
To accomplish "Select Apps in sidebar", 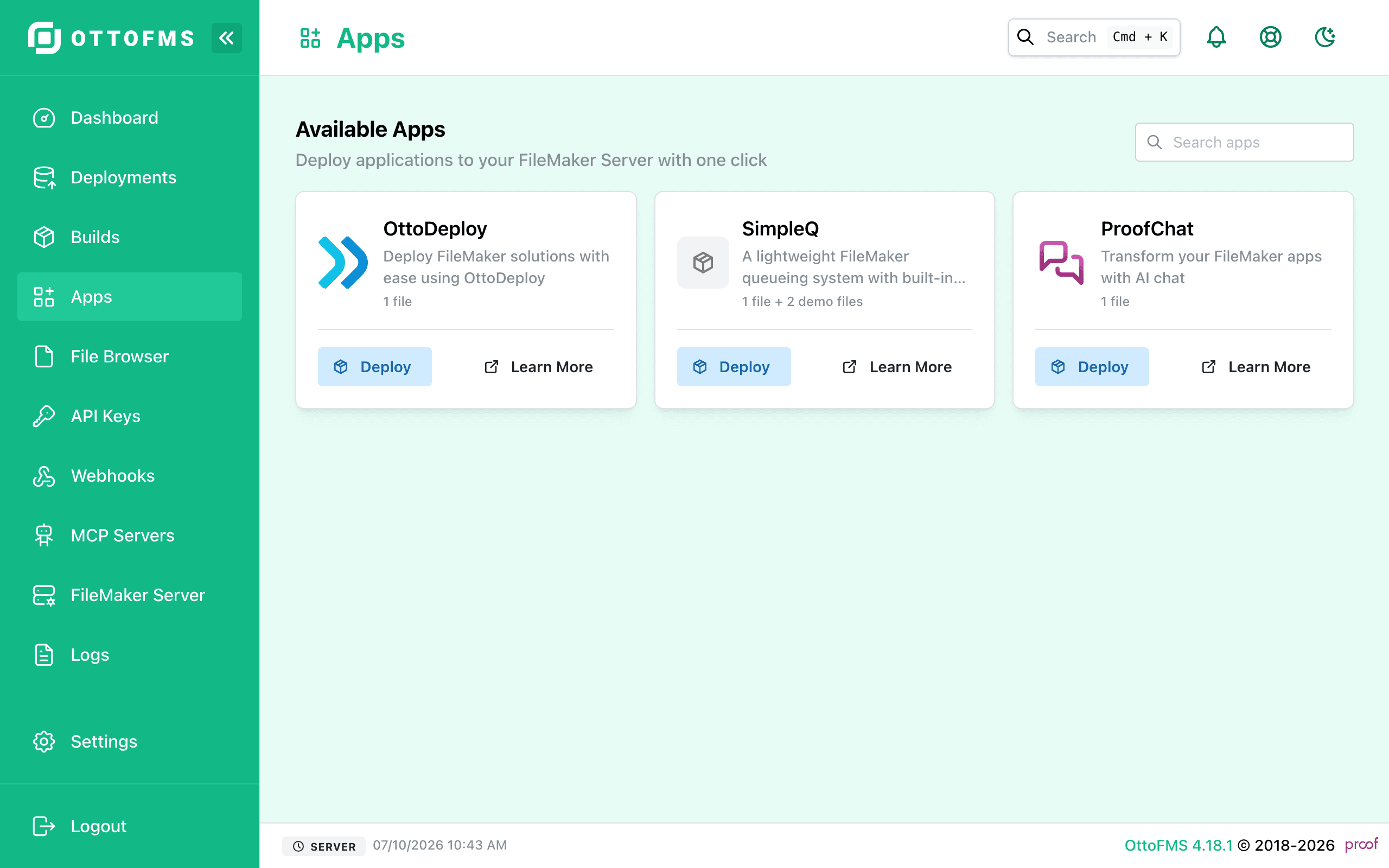I will click(130, 297).
